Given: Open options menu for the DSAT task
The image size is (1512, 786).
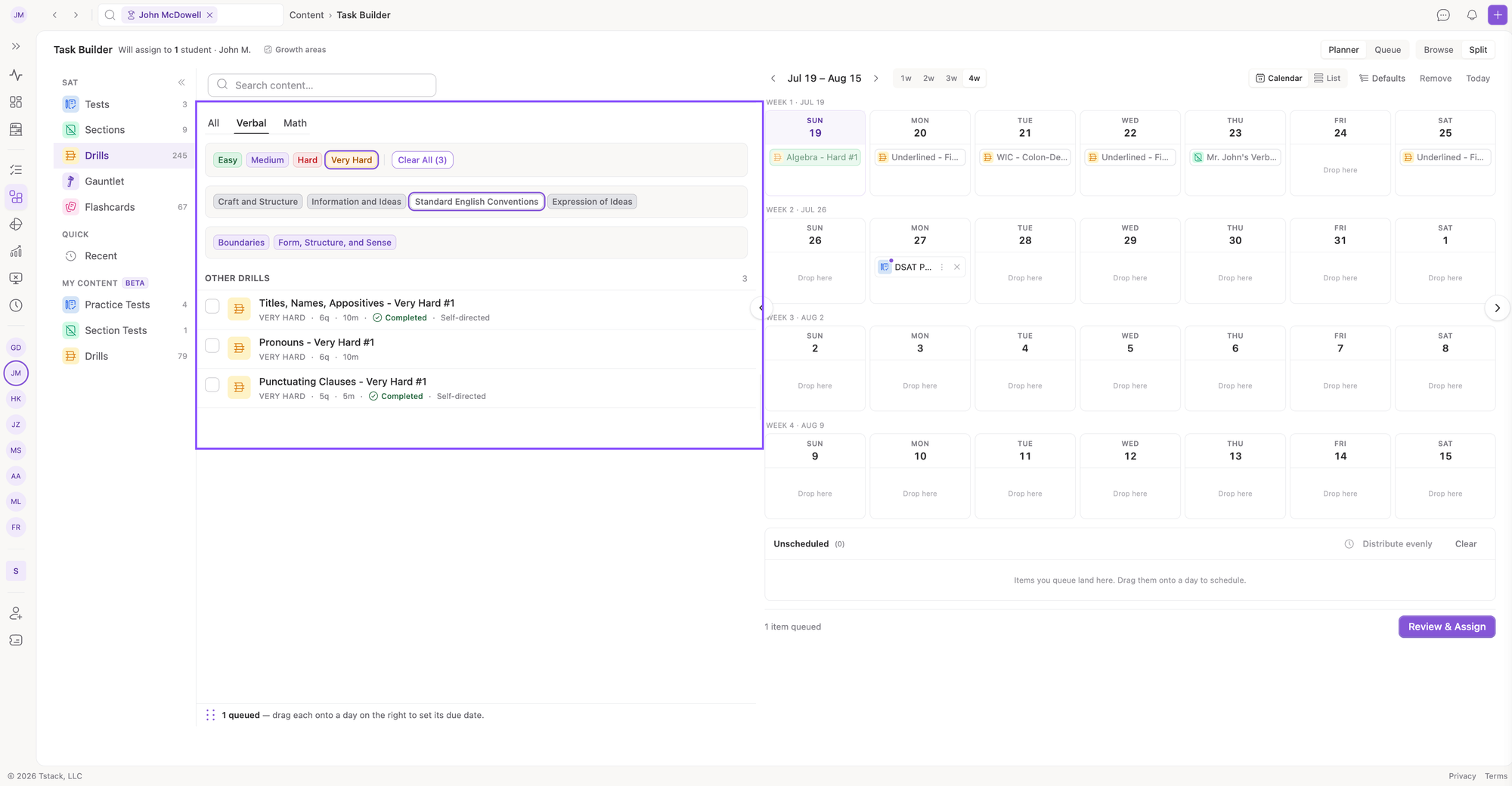Looking at the screenshot, I should click(942, 267).
